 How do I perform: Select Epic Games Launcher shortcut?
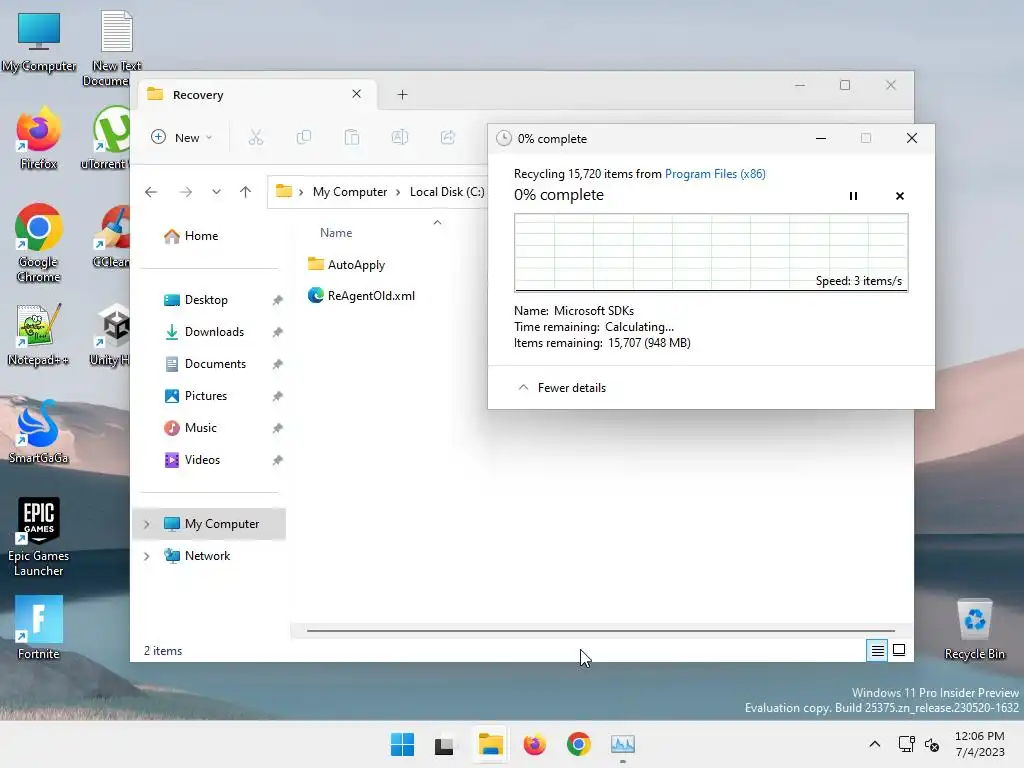click(x=39, y=537)
